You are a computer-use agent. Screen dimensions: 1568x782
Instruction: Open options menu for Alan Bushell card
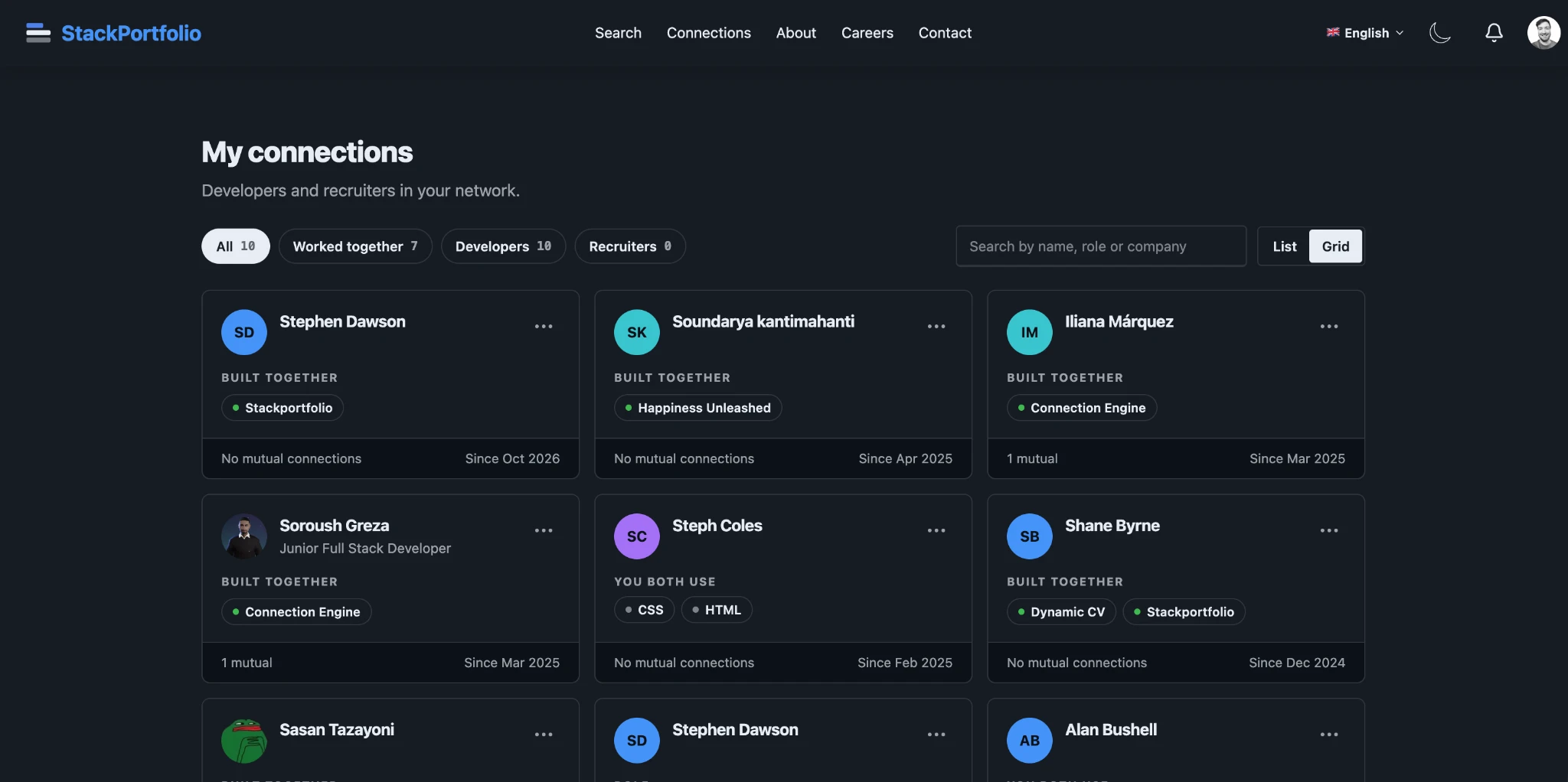[1329, 735]
